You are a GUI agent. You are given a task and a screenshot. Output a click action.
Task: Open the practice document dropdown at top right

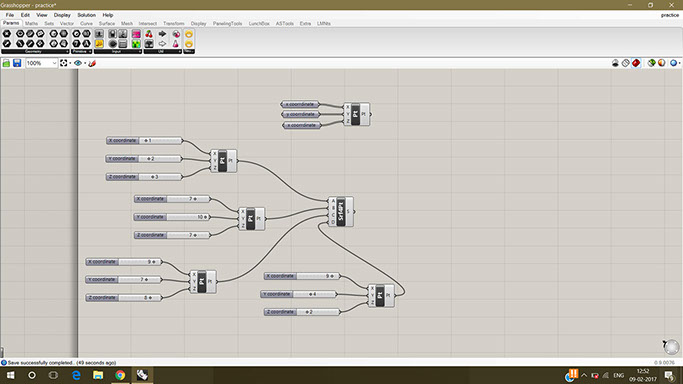point(669,15)
